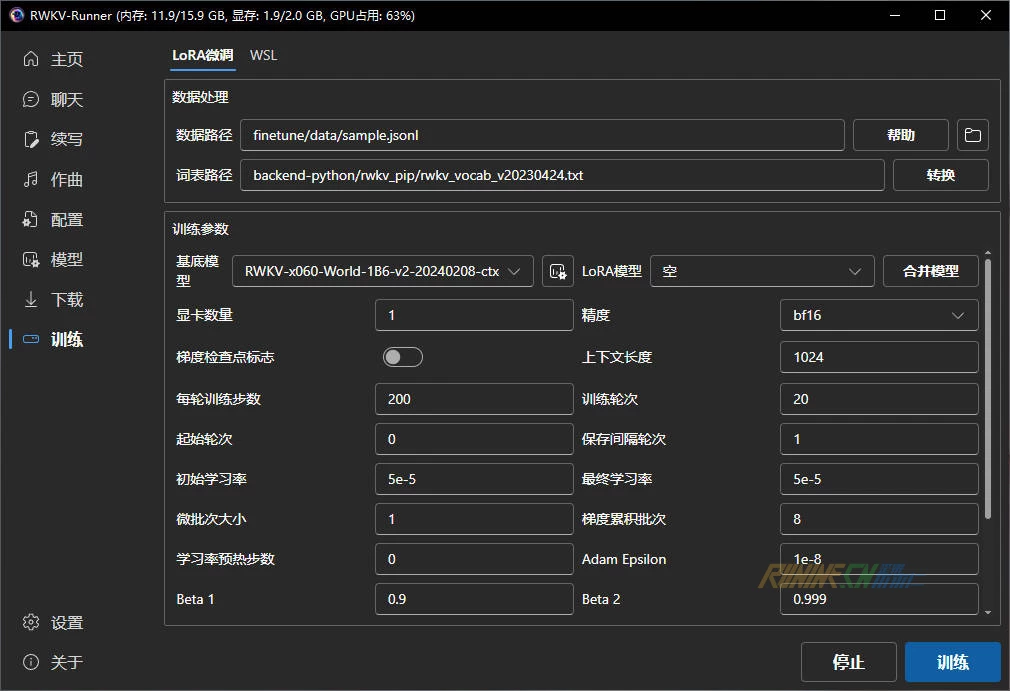Expand the 精度 precision dropdown showing bf16
This screenshot has width=1010, height=691.
[878, 315]
